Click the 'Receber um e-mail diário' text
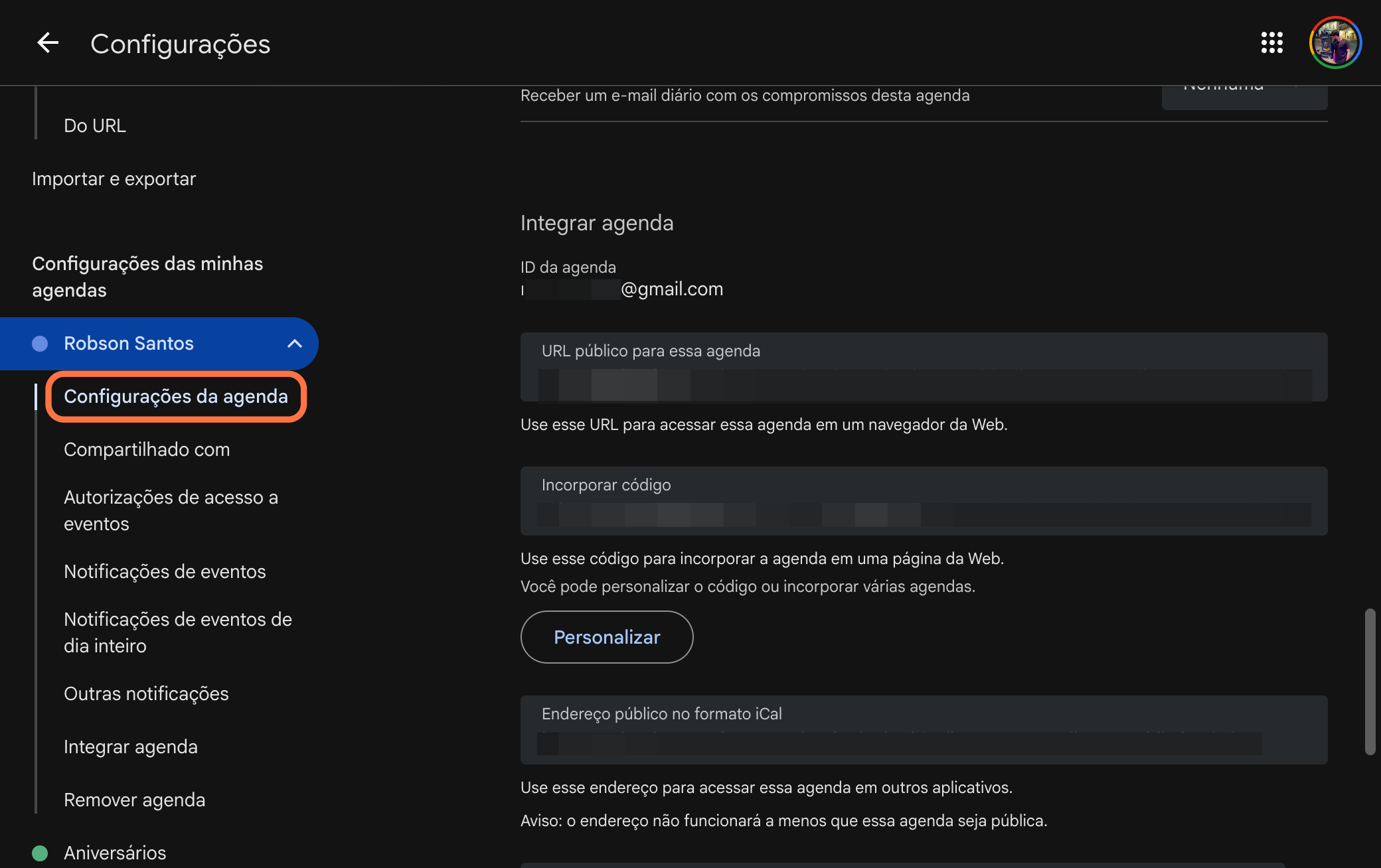This screenshot has width=1381, height=868. click(x=745, y=96)
